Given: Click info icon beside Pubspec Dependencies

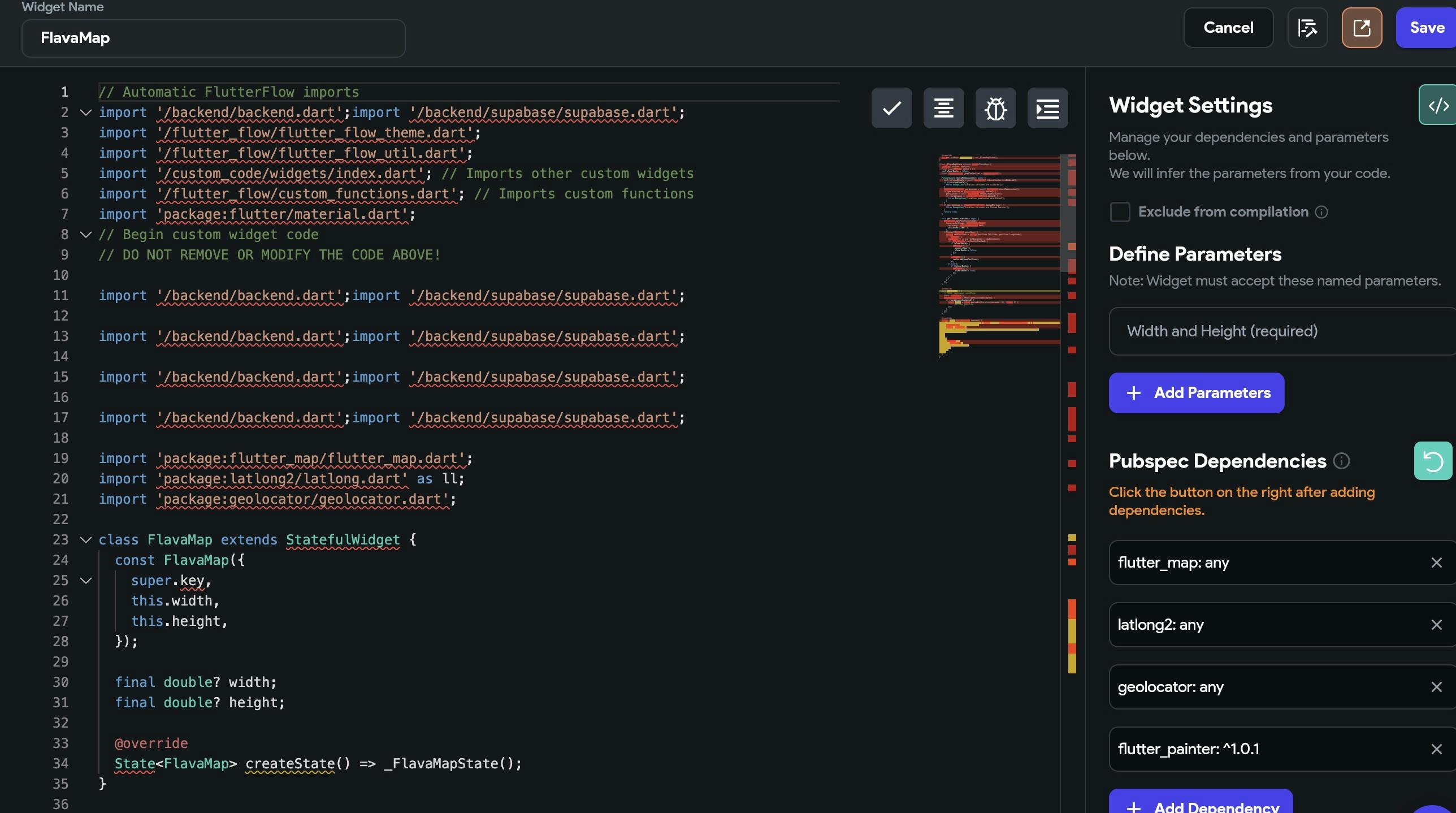Looking at the screenshot, I should pos(1341,461).
